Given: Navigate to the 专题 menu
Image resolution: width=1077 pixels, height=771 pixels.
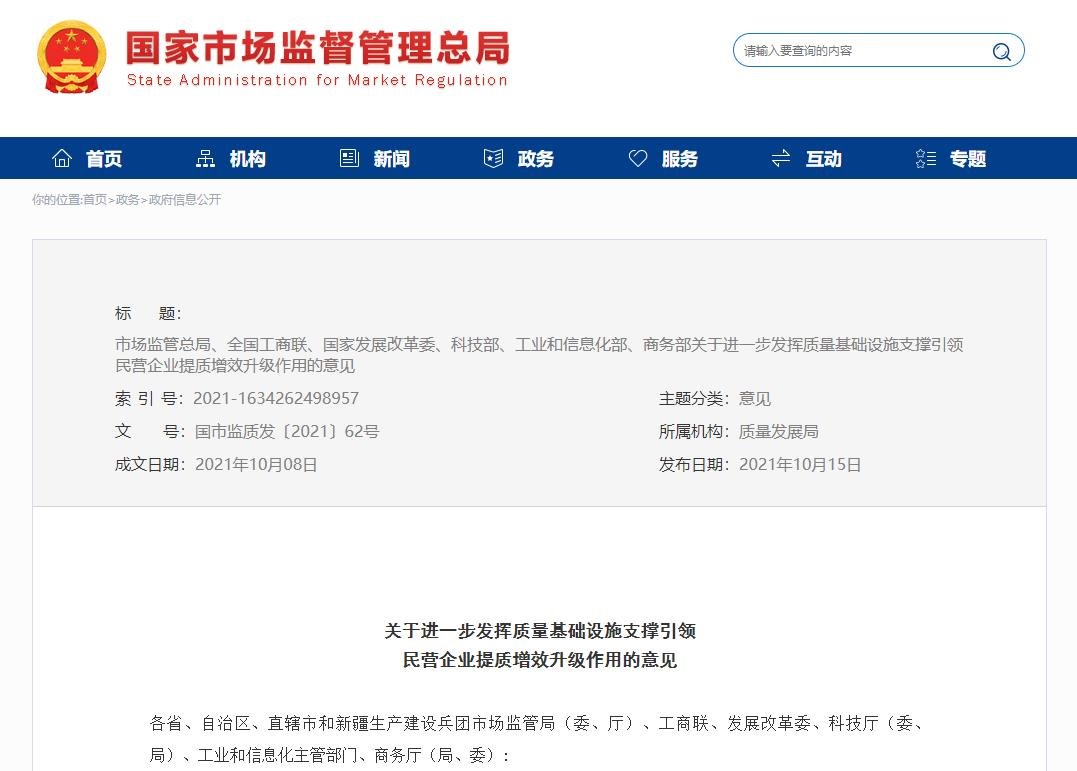Looking at the screenshot, I should point(967,157).
